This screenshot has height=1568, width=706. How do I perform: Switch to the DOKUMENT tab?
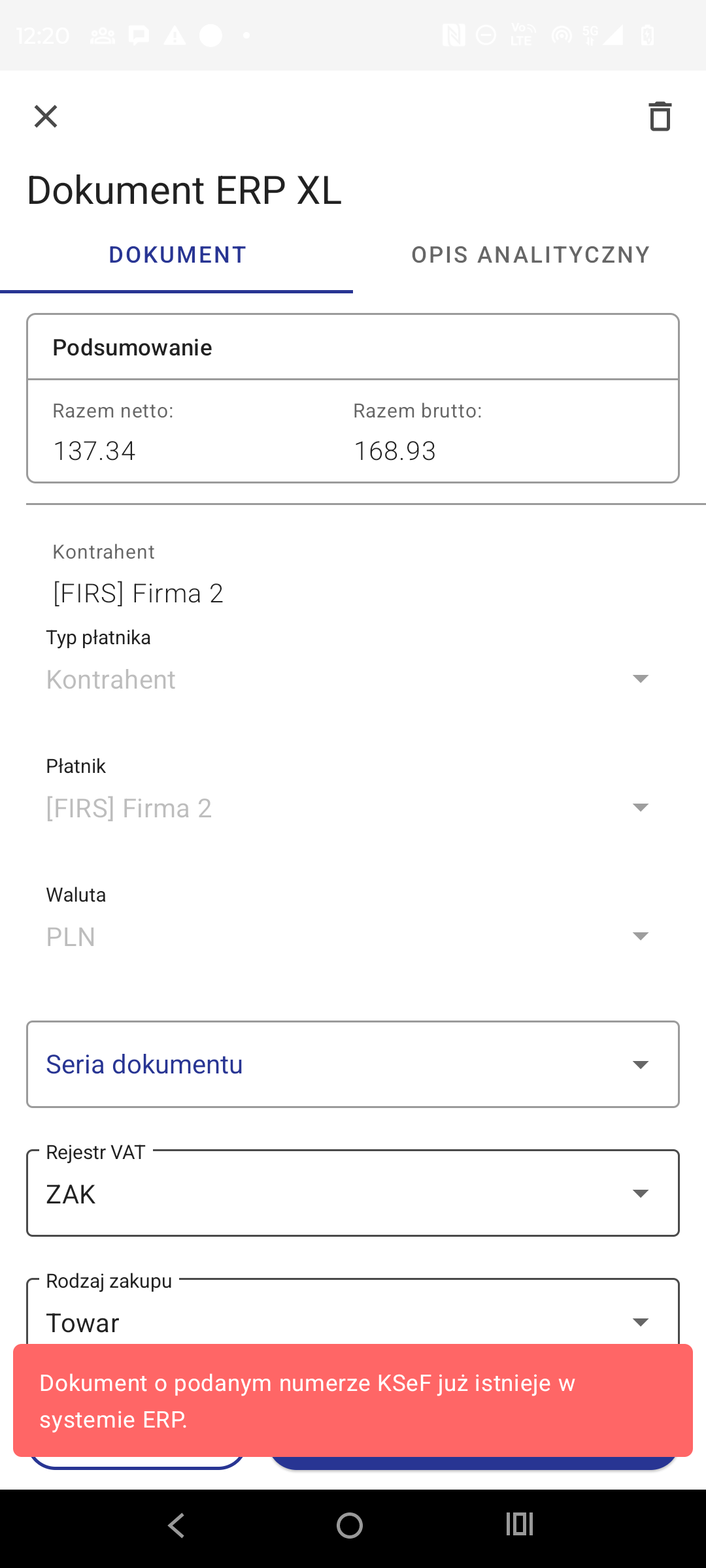click(177, 255)
